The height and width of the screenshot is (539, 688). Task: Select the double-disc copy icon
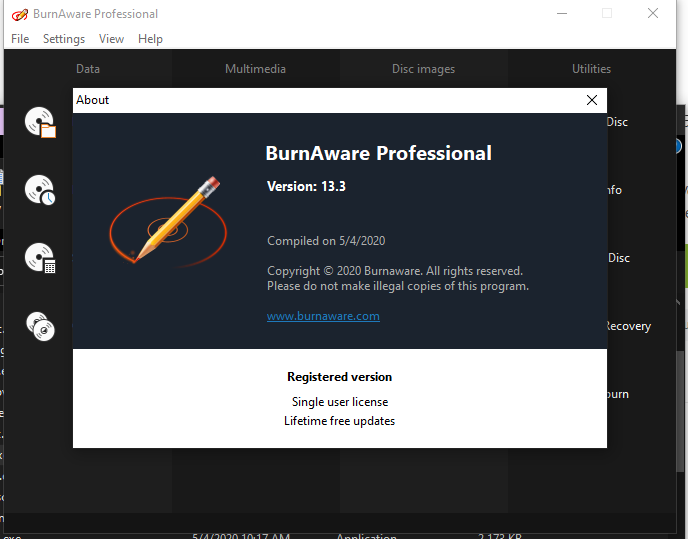coord(40,326)
